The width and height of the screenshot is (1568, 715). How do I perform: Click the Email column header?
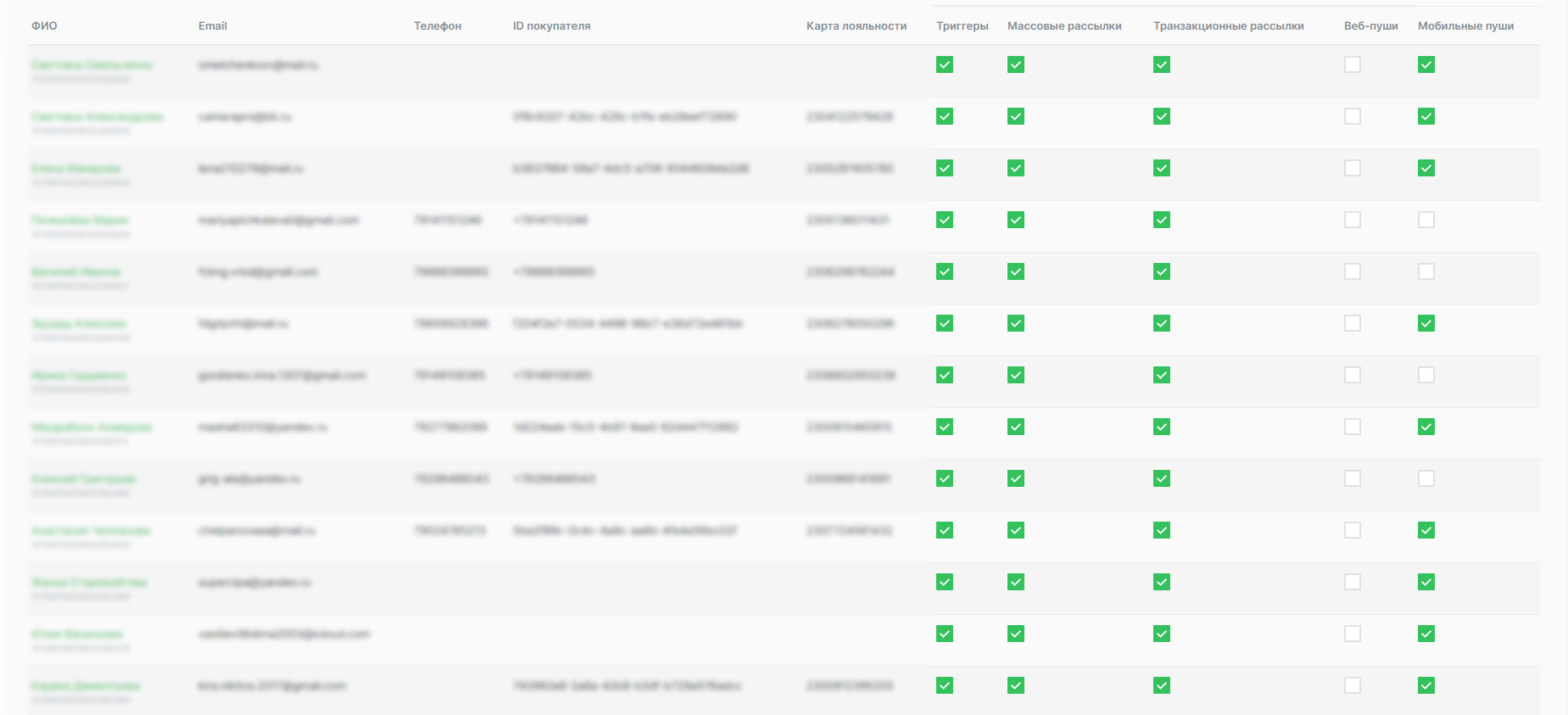tap(212, 26)
